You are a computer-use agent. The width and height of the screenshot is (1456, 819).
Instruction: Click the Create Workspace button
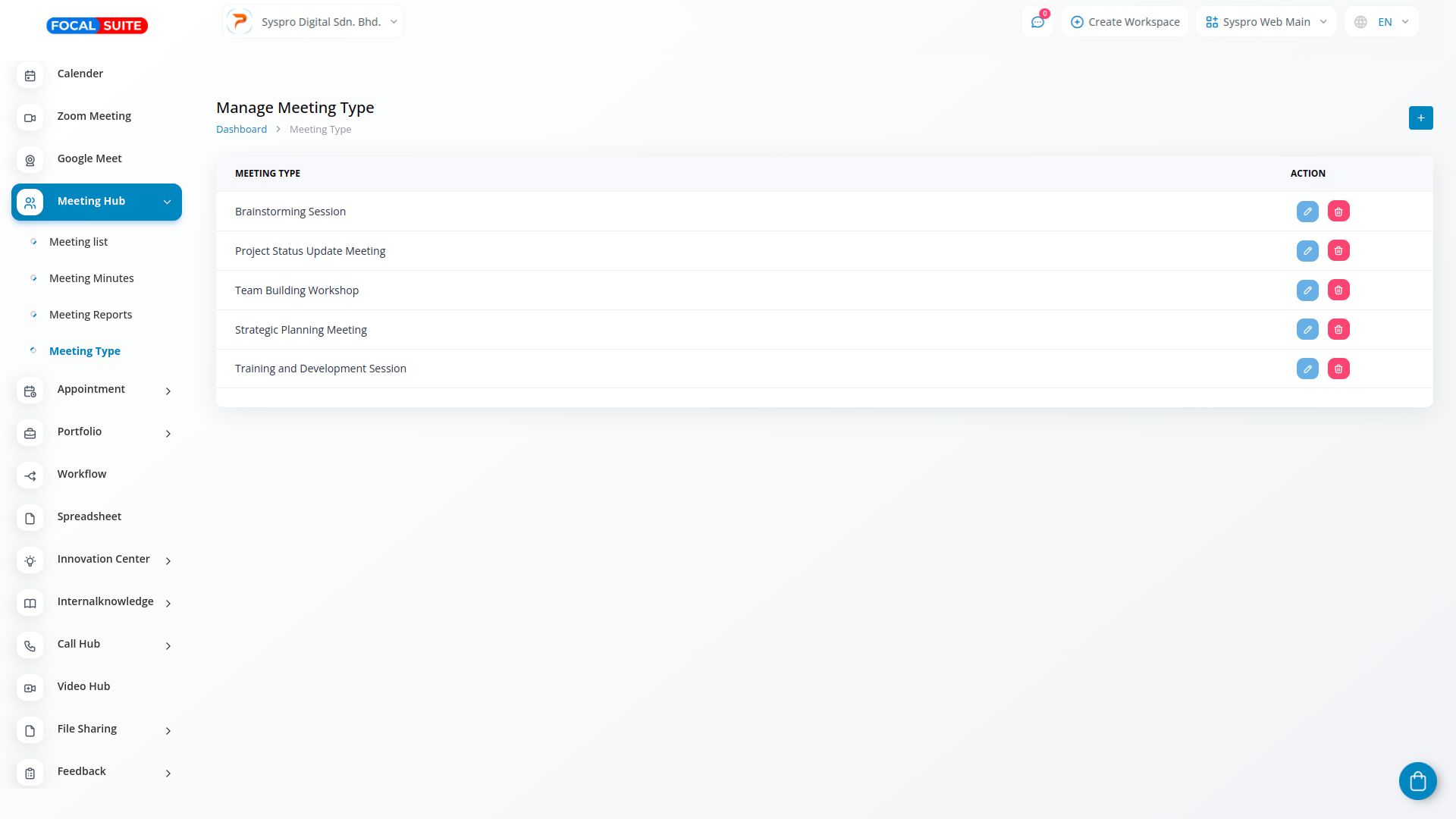[x=1125, y=22]
